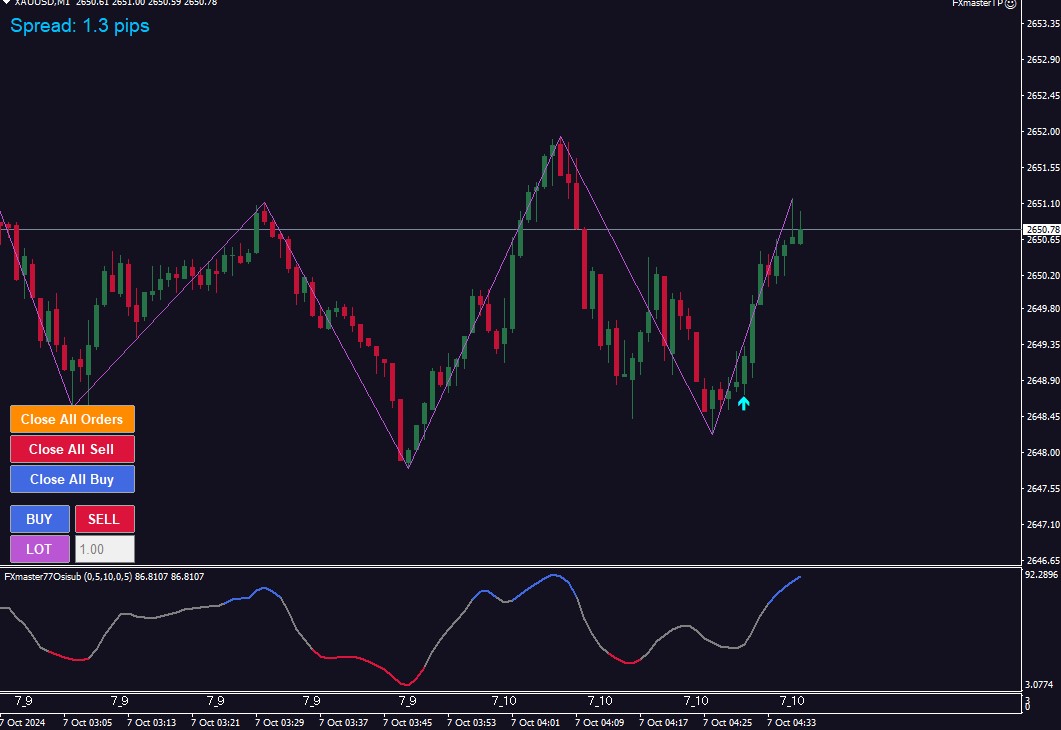Click price axis label 2648.00
The height and width of the screenshot is (730, 1061).
pos(1043,452)
